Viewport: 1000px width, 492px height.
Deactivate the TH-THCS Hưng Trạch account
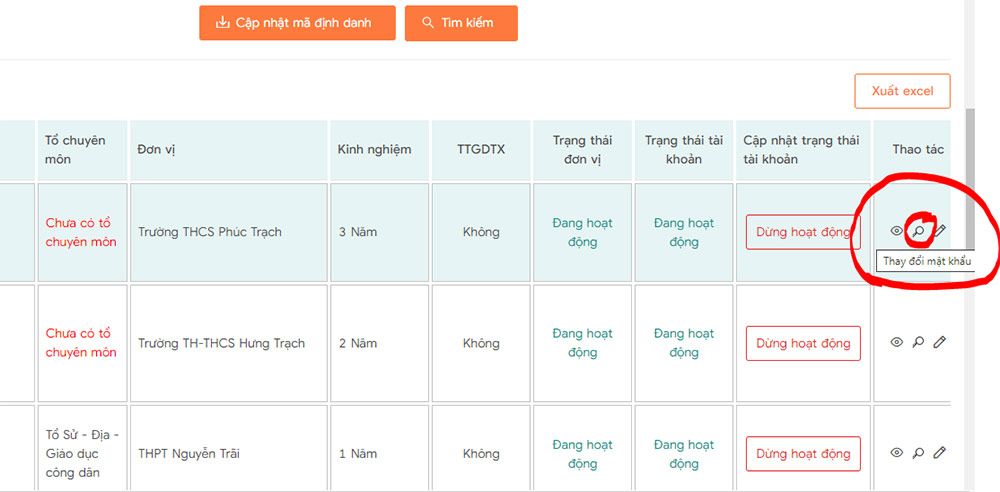click(803, 343)
